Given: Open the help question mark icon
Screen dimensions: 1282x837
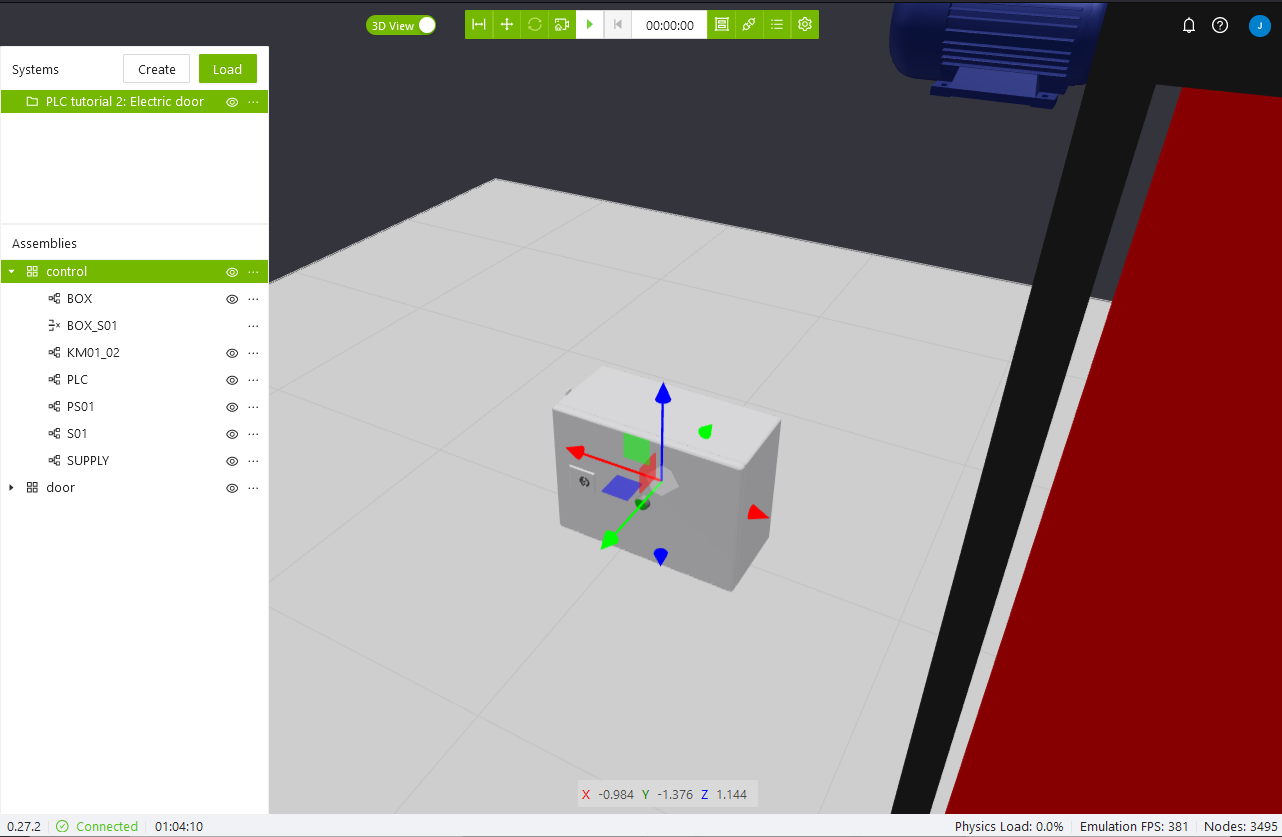Looking at the screenshot, I should pyautogui.click(x=1220, y=26).
